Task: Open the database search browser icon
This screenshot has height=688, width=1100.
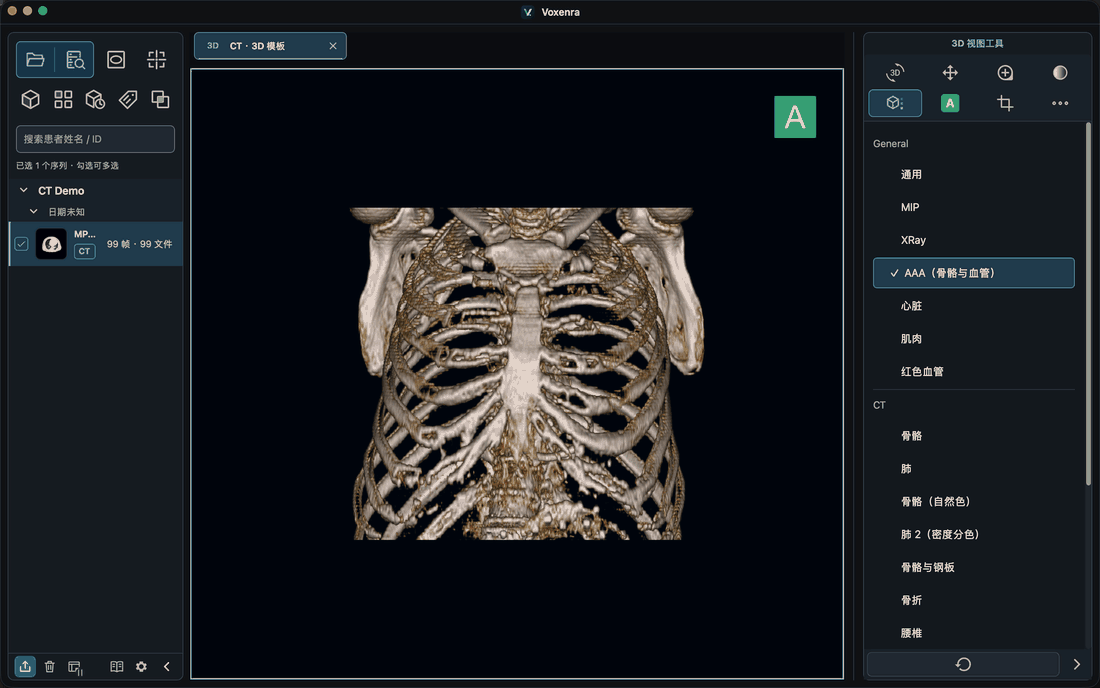Action: click(75, 60)
